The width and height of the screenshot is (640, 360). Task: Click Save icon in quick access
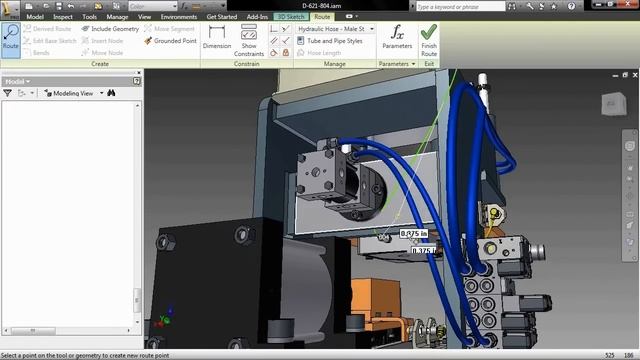(x=59, y=6)
